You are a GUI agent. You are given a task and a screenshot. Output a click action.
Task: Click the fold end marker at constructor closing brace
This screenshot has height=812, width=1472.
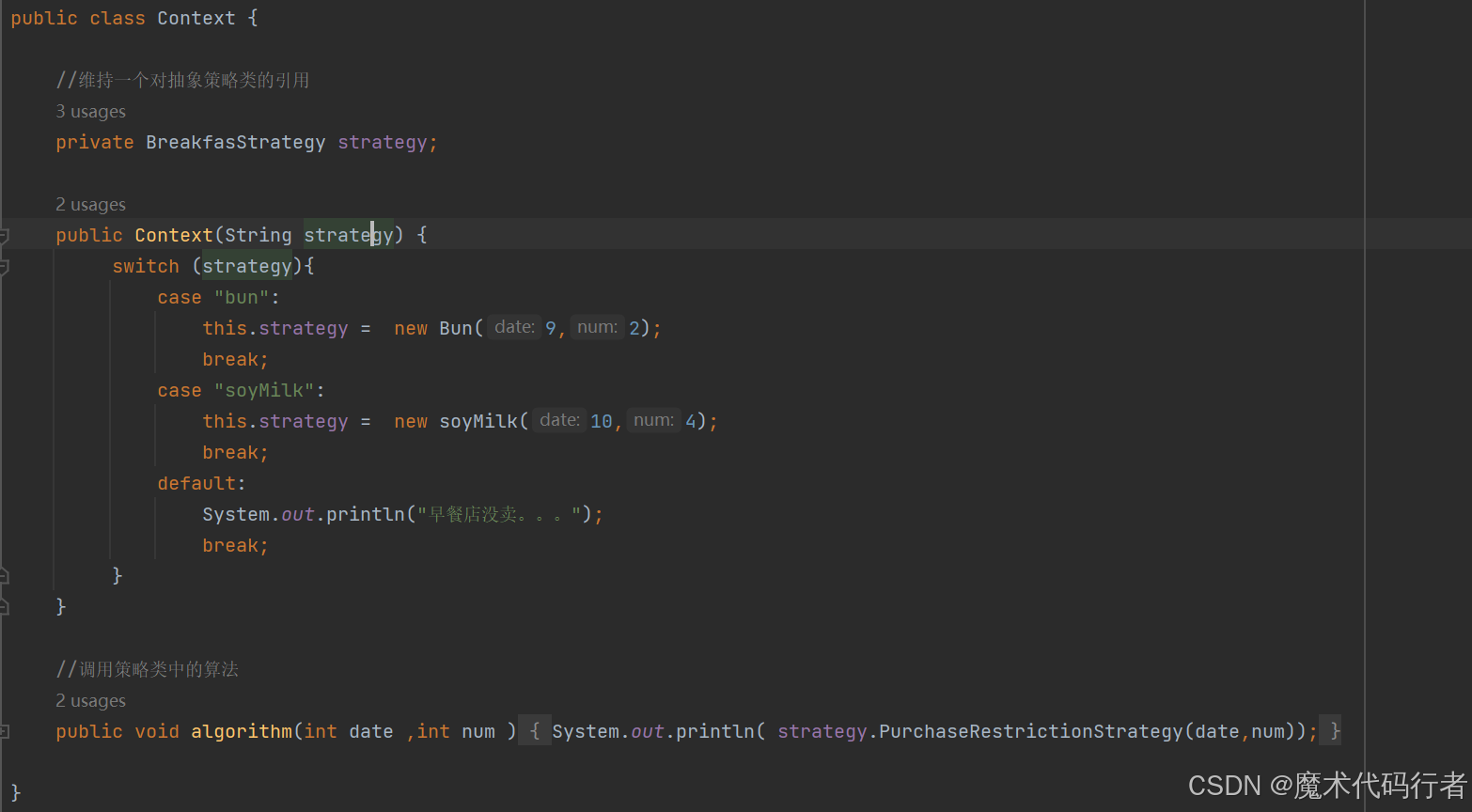click(x=5, y=607)
